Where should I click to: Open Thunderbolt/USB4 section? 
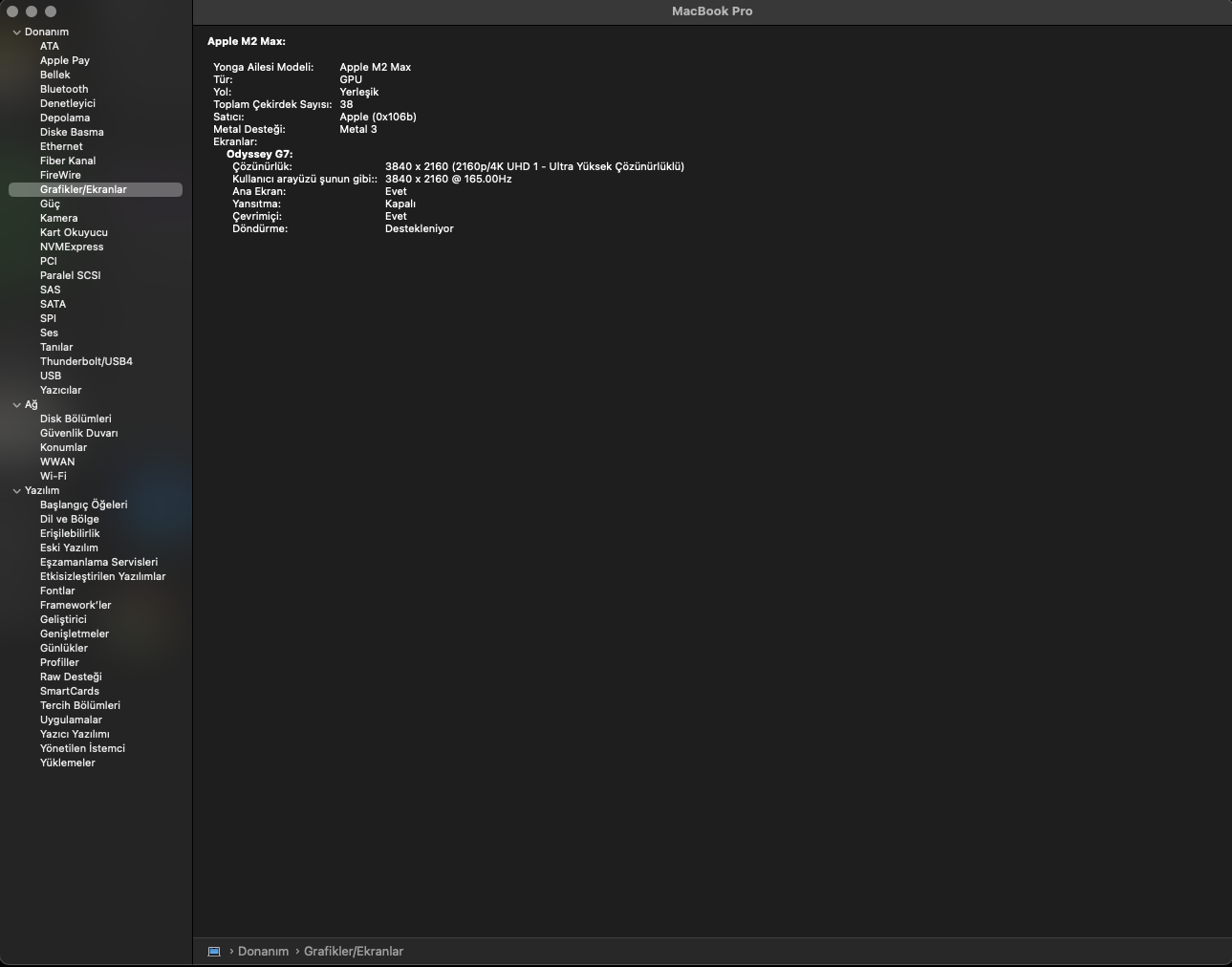[86, 361]
